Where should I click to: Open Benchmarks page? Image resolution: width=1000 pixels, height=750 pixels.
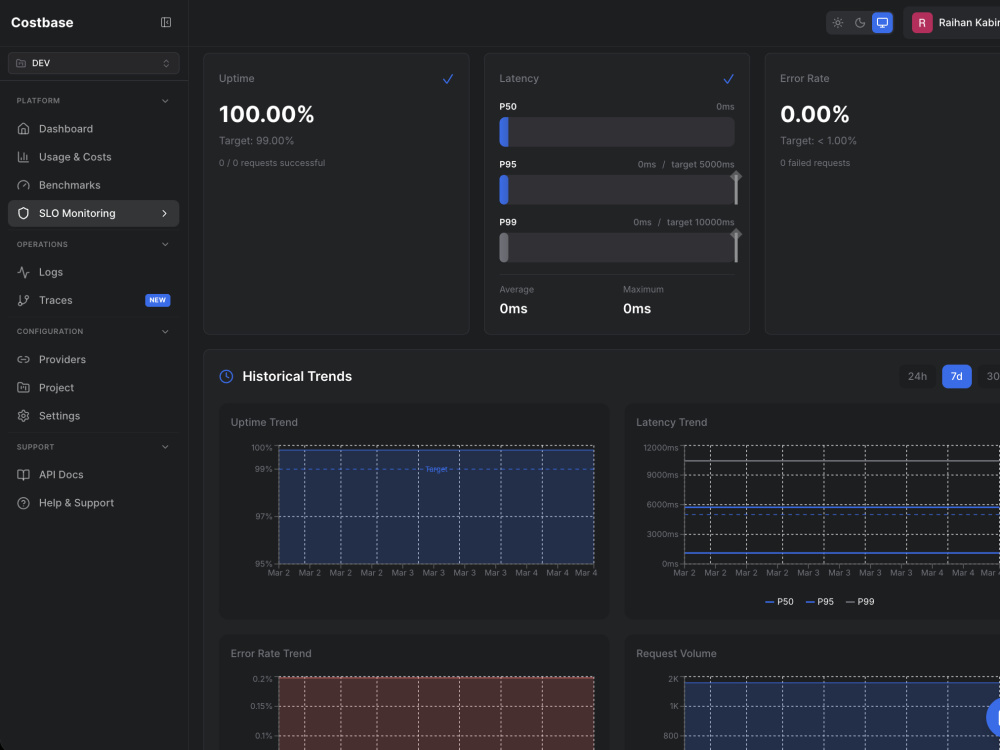tap(93, 185)
